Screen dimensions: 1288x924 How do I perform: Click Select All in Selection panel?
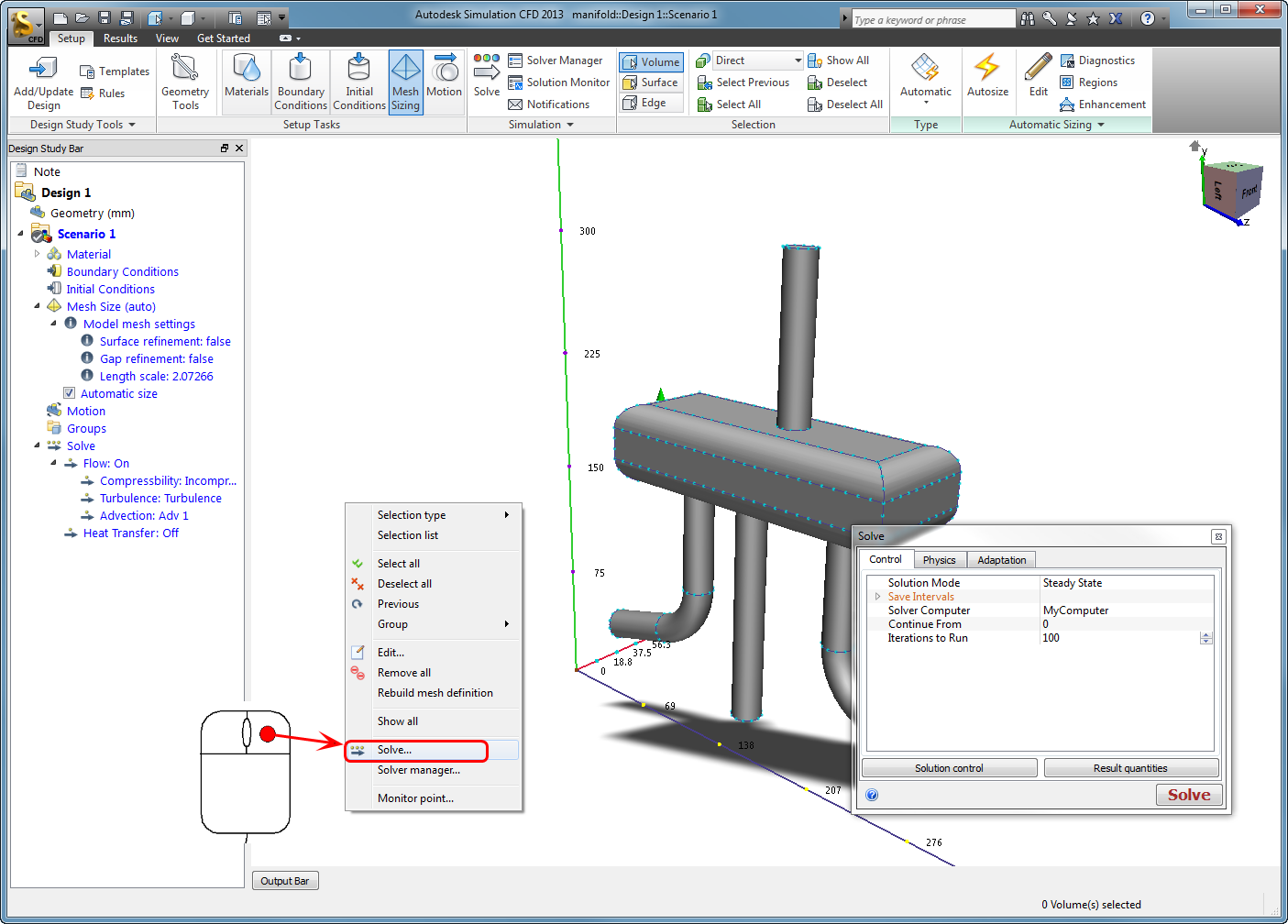(x=729, y=104)
